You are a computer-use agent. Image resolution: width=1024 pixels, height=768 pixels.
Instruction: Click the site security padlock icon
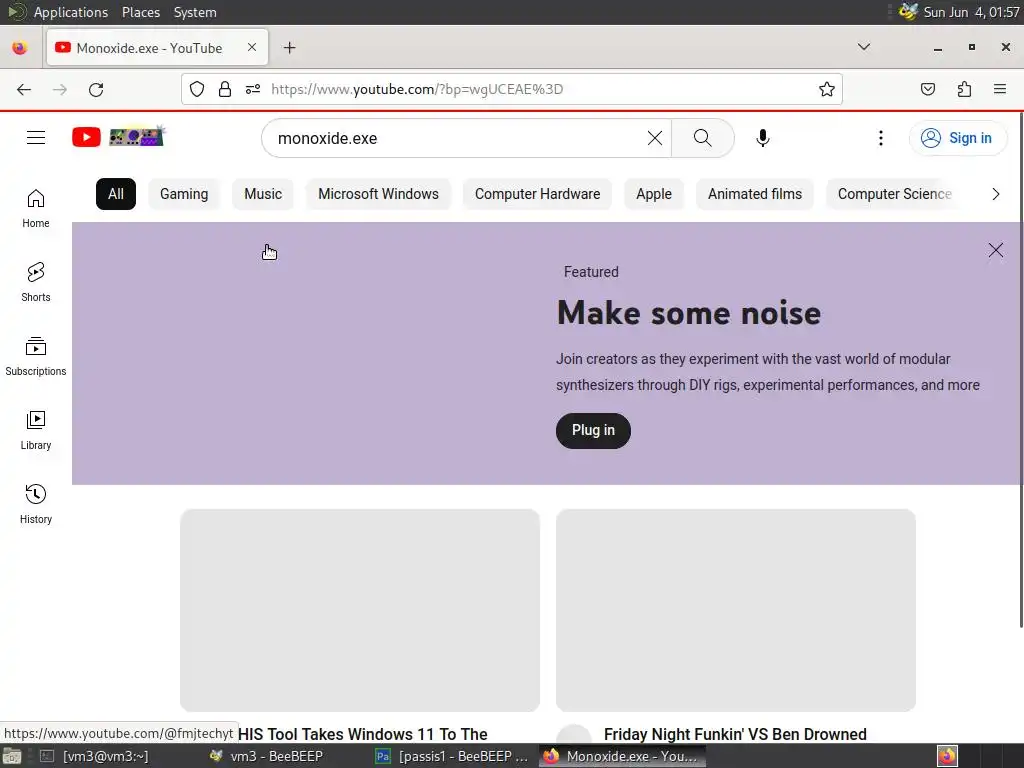point(225,89)
